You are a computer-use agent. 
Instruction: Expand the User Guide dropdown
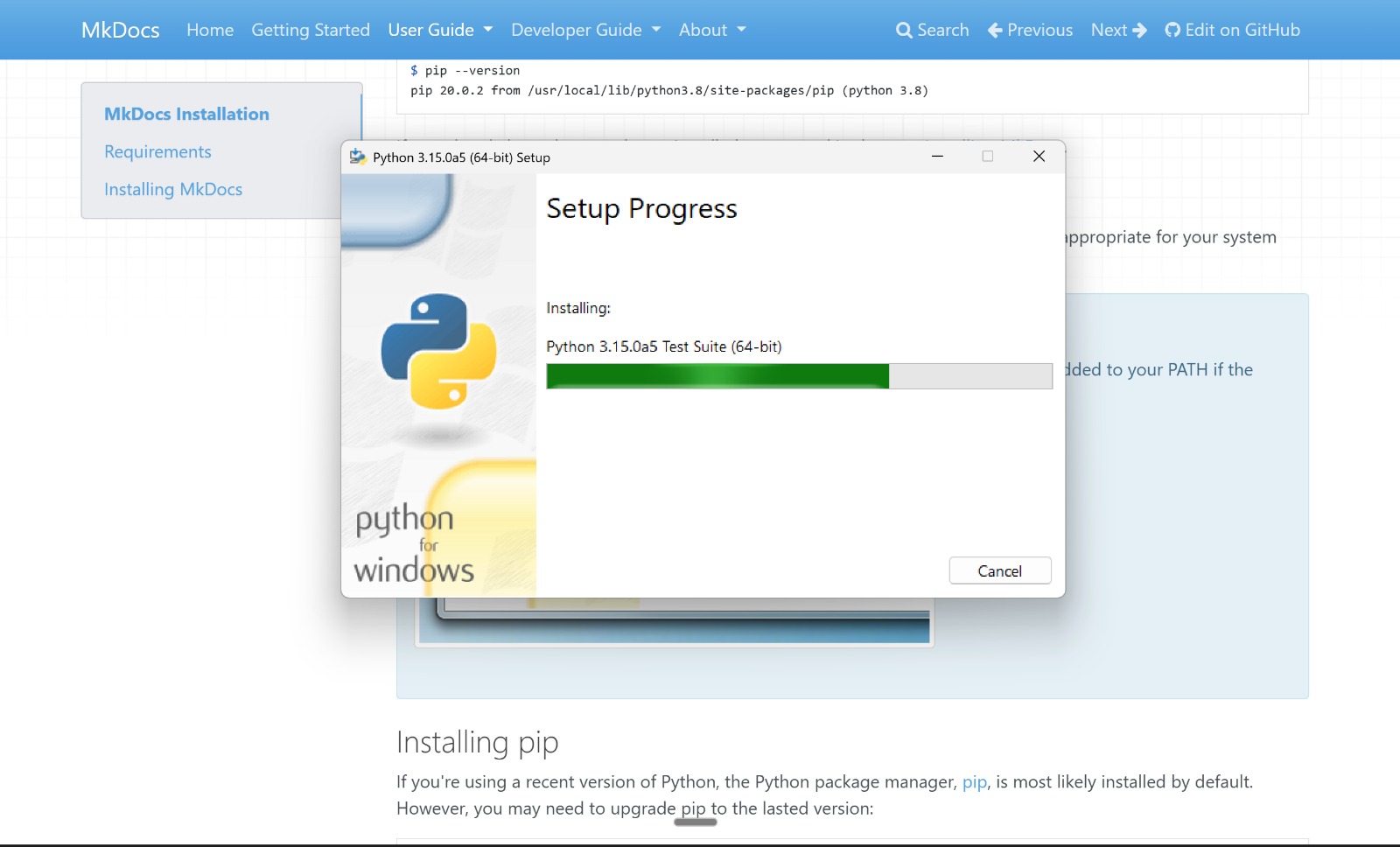click(x=440, y=30)
